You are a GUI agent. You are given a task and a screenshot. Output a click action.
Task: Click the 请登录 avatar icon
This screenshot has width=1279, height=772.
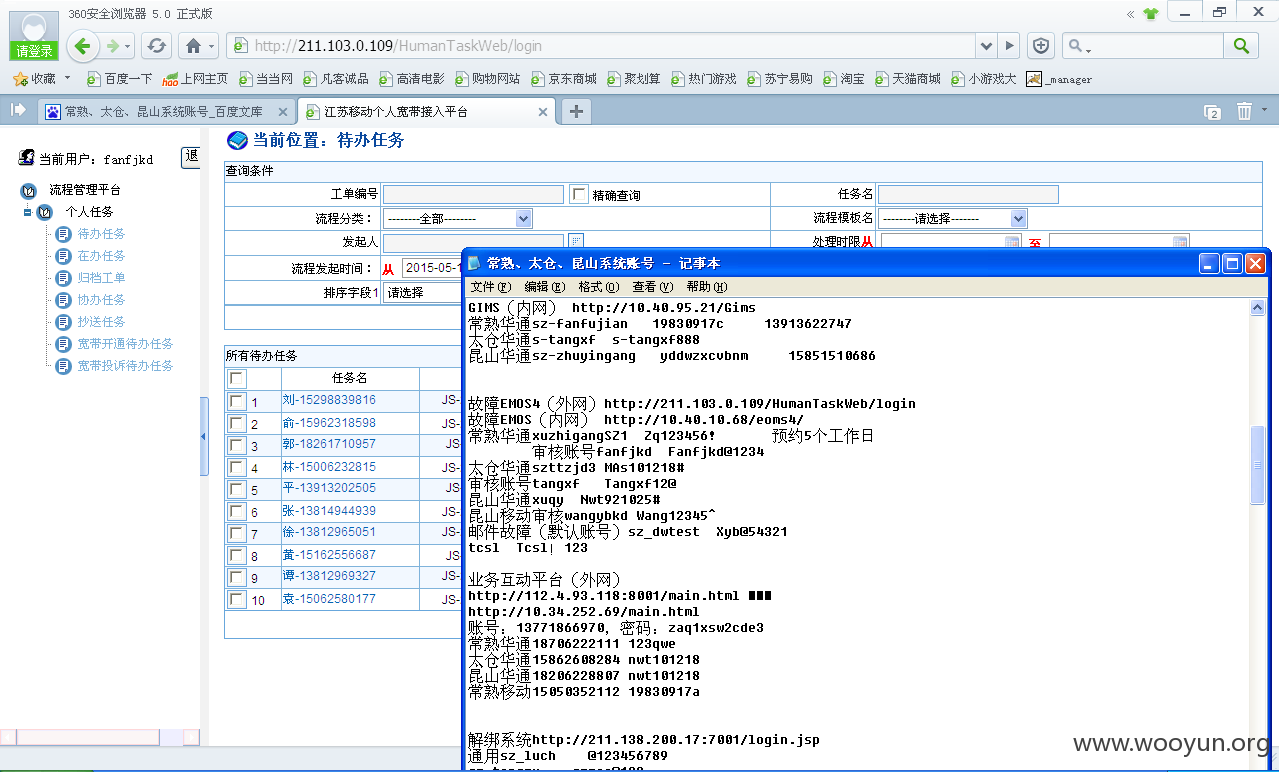[x=34, y=35]
